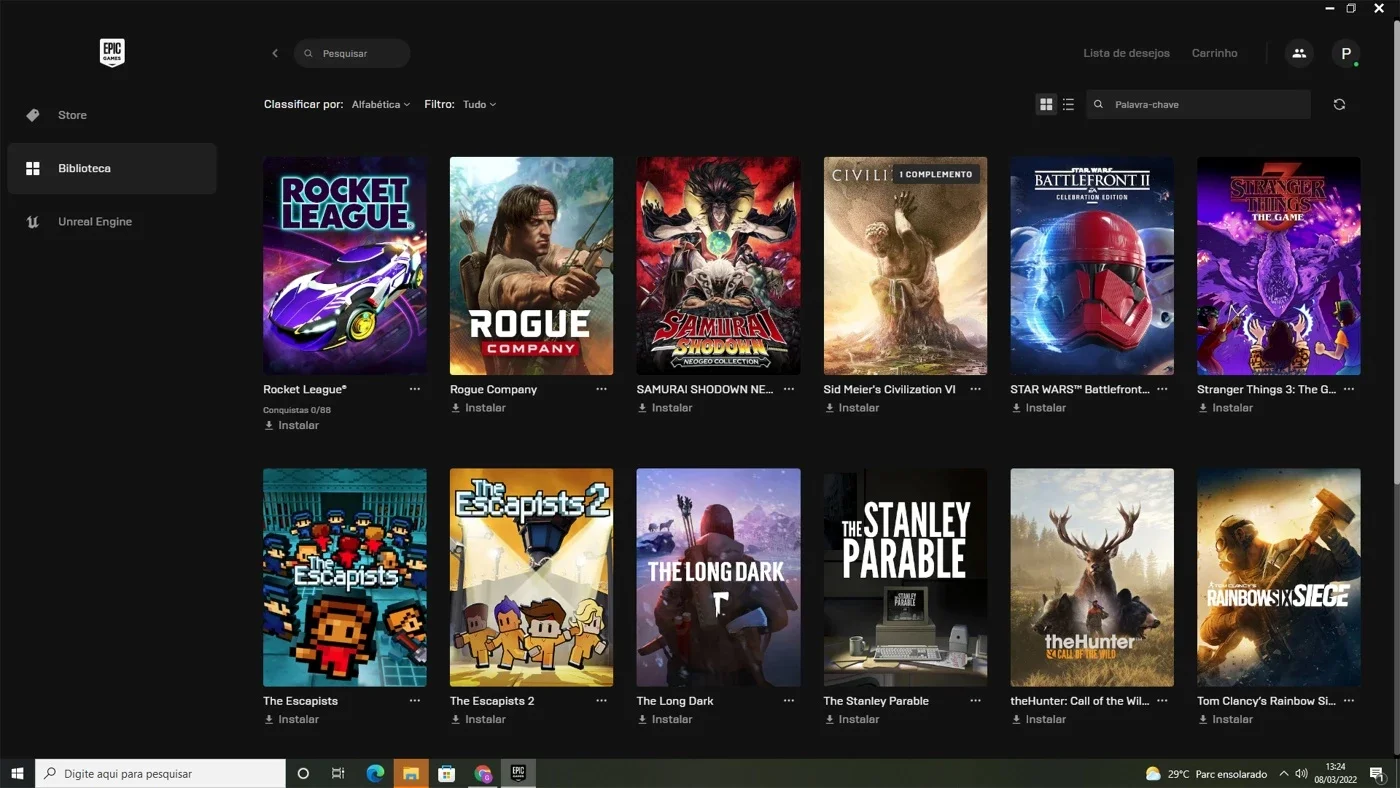Install SAMURAI SHODOWN NEOGEO Collection
The width and height of the screenshot is (1400, 788).
coord(665,407)
